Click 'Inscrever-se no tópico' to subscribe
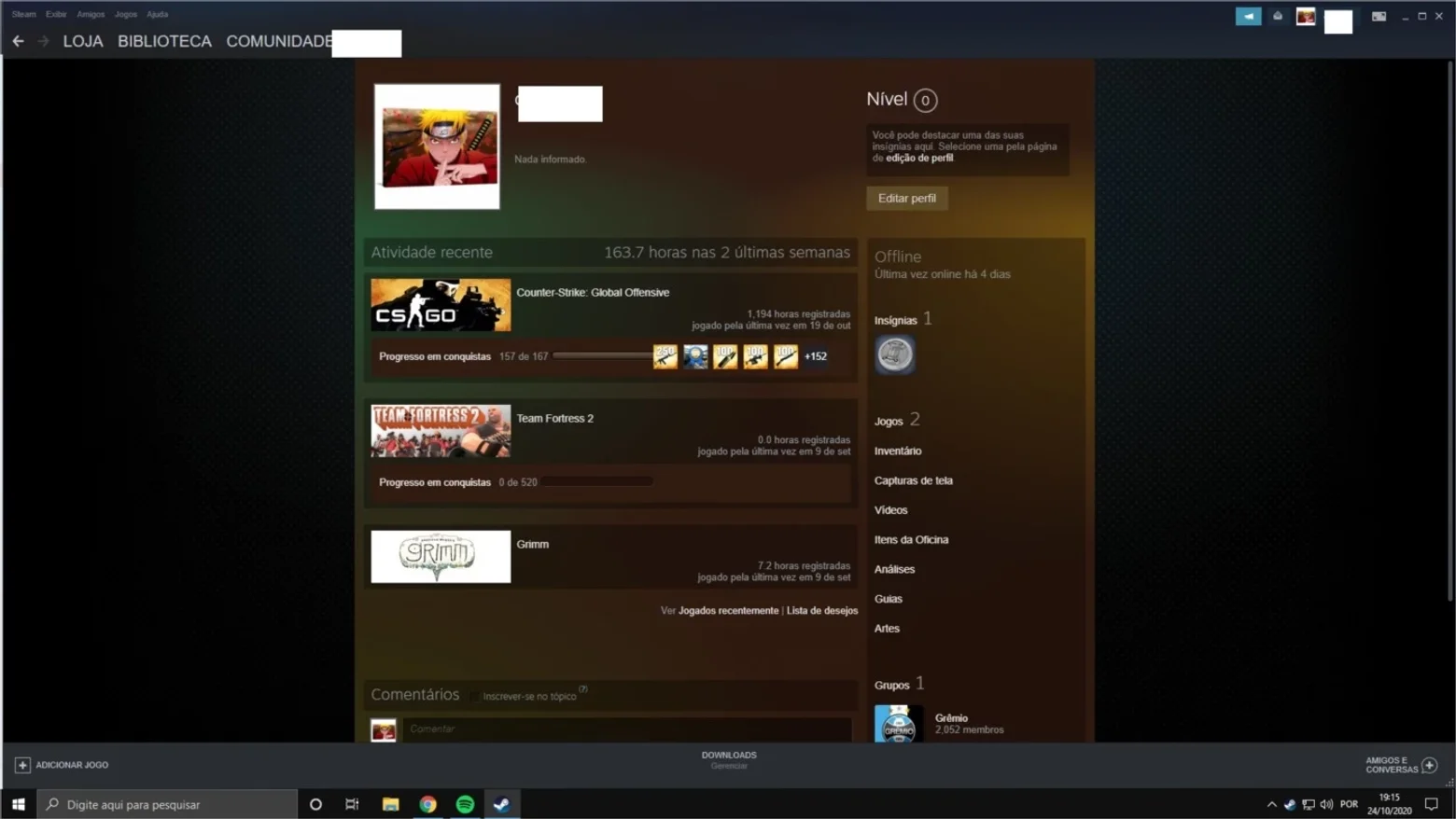1456x819 pixels. [529, 696]
